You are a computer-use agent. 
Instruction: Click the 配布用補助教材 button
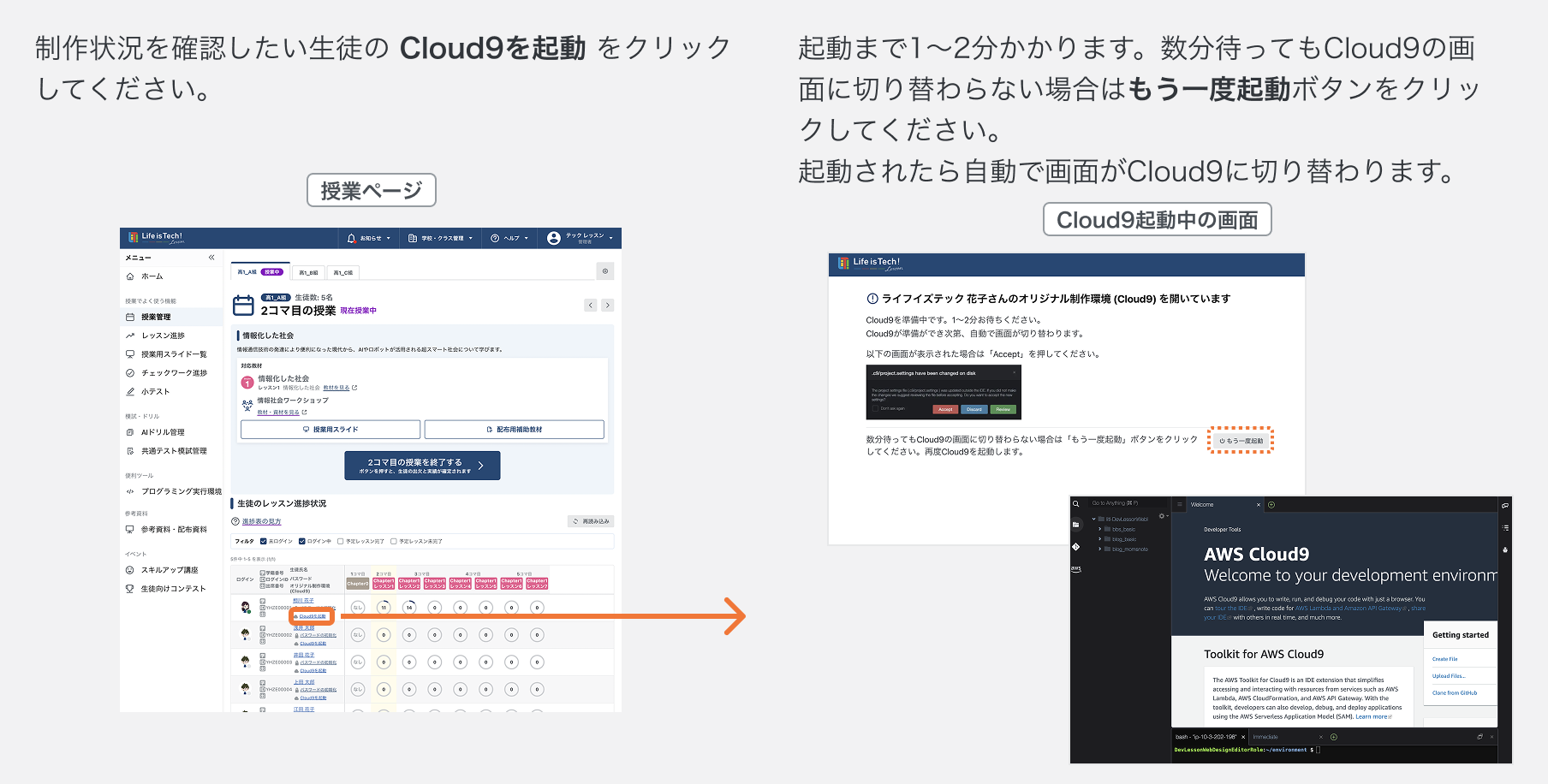pyautogui.click(x=515, y=430)
